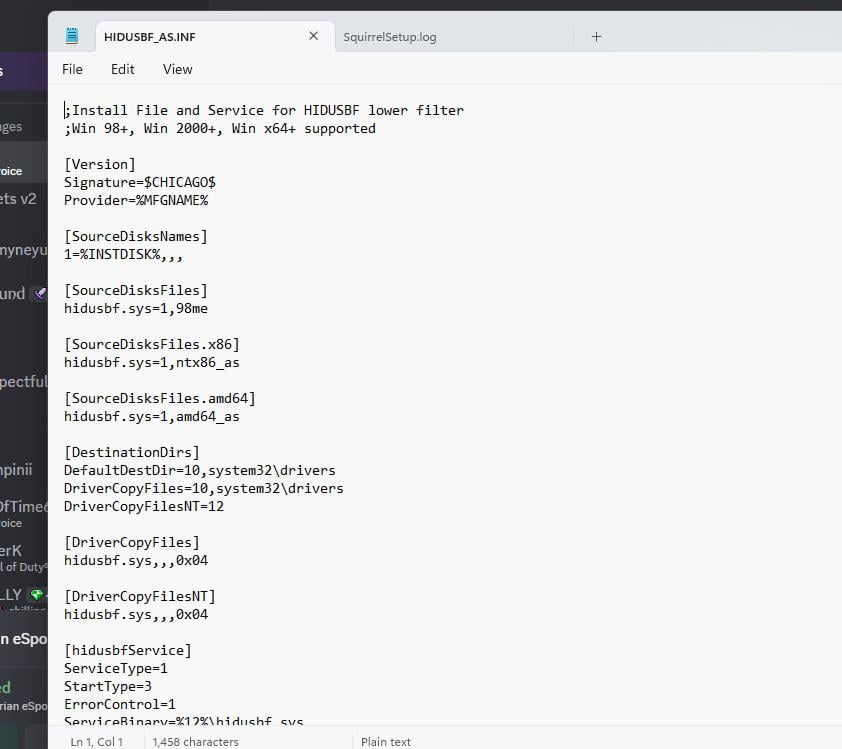Click the Notepad app icon in title bar
The width and height of the screenshot is (842, 749).
point(71,36)
